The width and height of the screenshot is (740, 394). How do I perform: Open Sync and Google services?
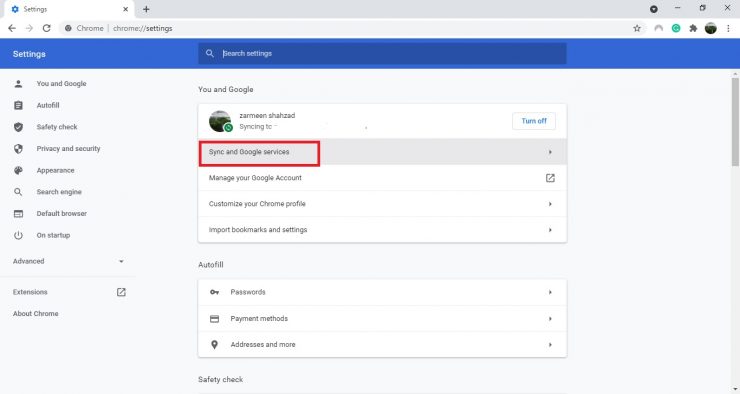(382, 152)
